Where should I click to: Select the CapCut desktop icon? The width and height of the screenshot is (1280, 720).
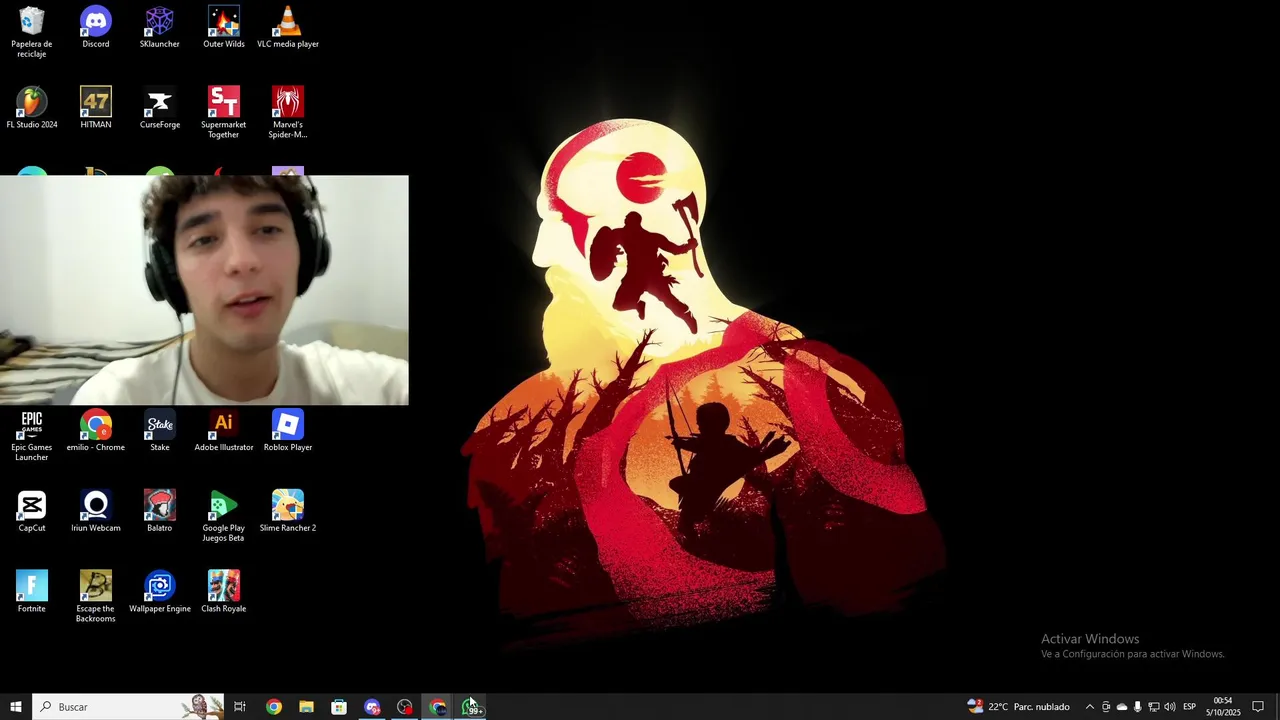click(x=32, y=511)
